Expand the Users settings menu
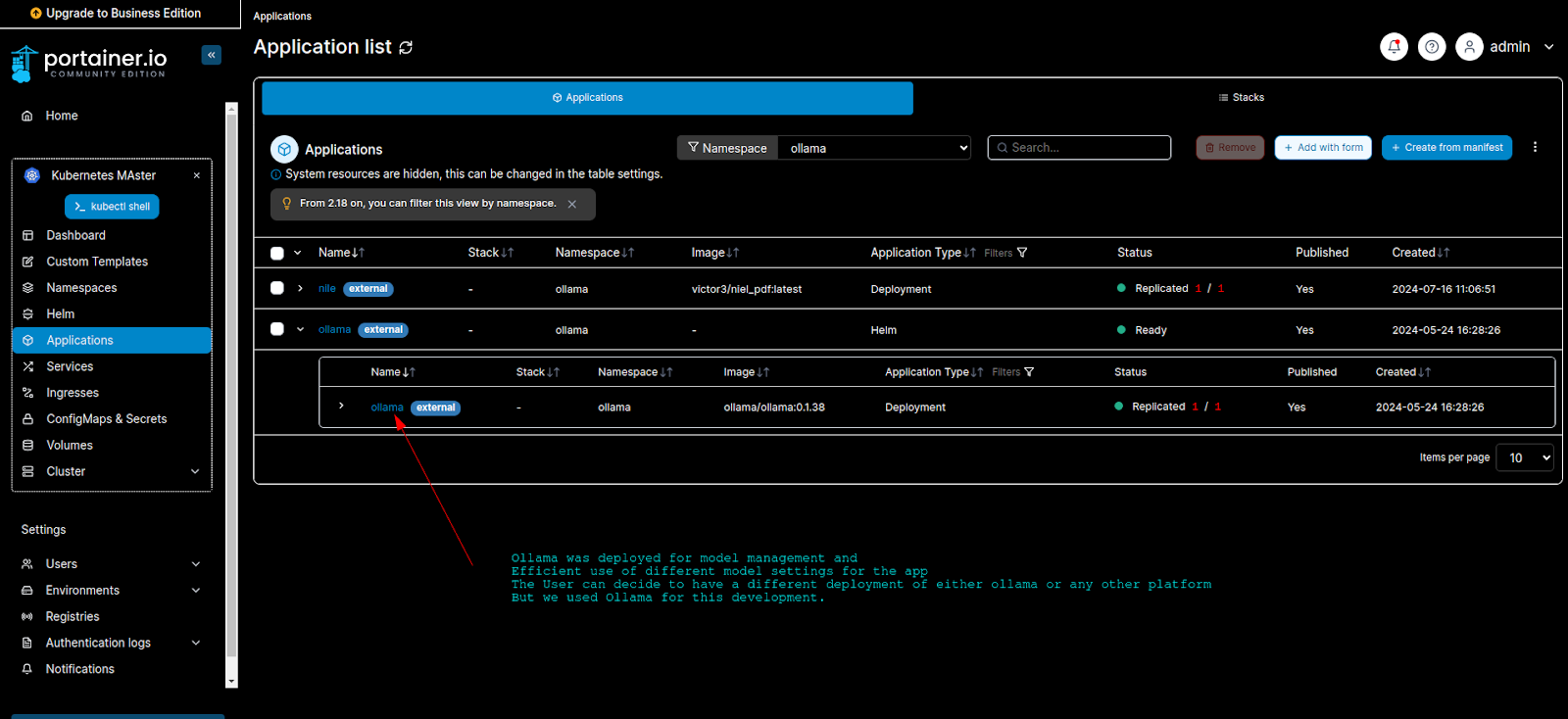 196,564
